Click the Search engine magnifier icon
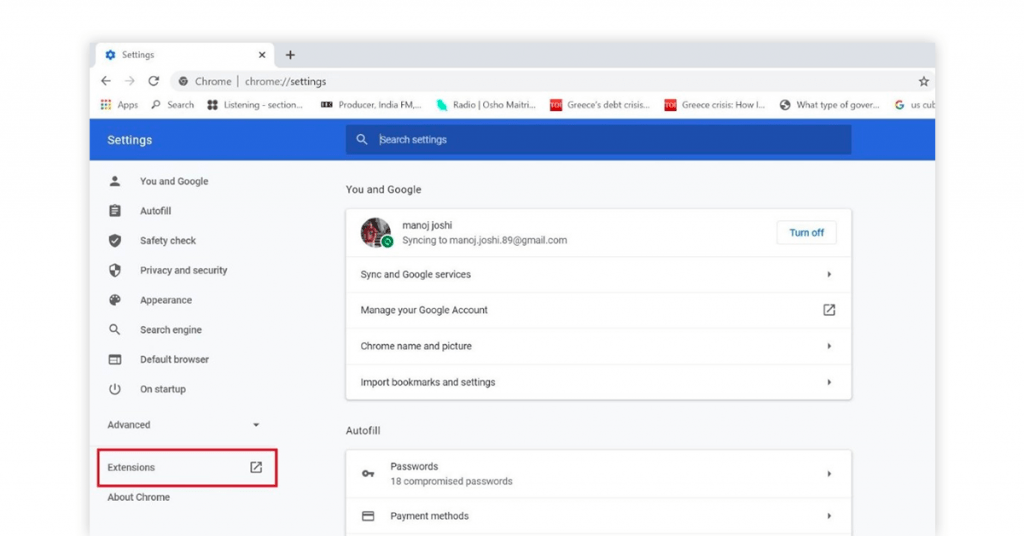1024x536 pixels. 115,330
